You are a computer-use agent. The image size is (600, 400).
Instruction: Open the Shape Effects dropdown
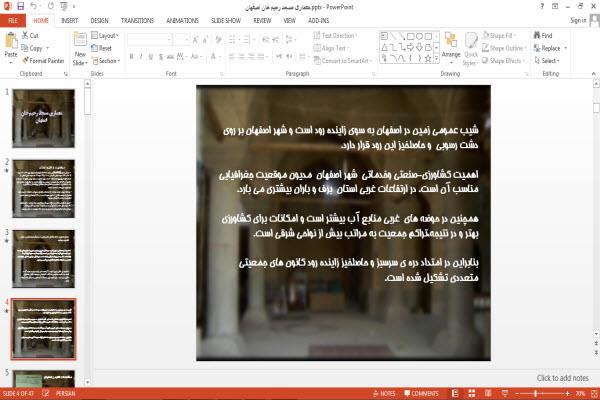click(503, 60)
